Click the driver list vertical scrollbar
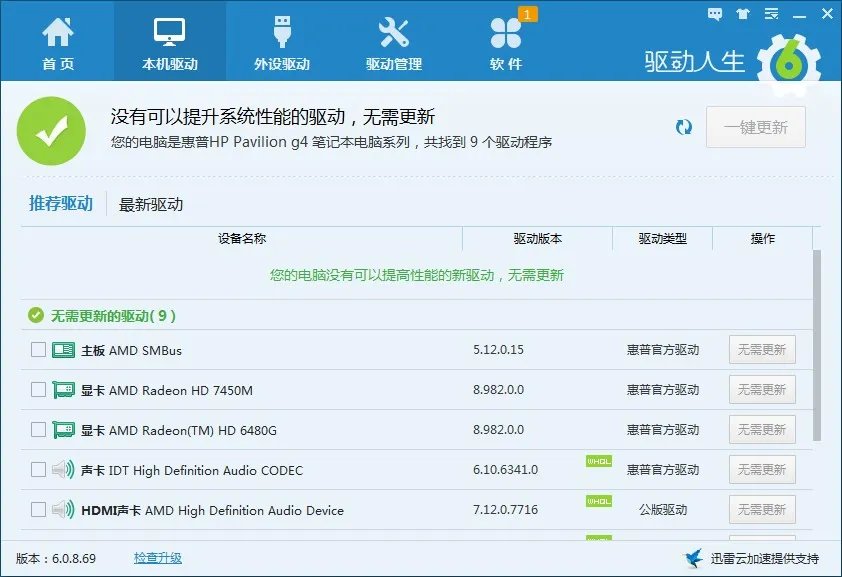The height and width of the screenshot is (577, 842). click(817, 345)
